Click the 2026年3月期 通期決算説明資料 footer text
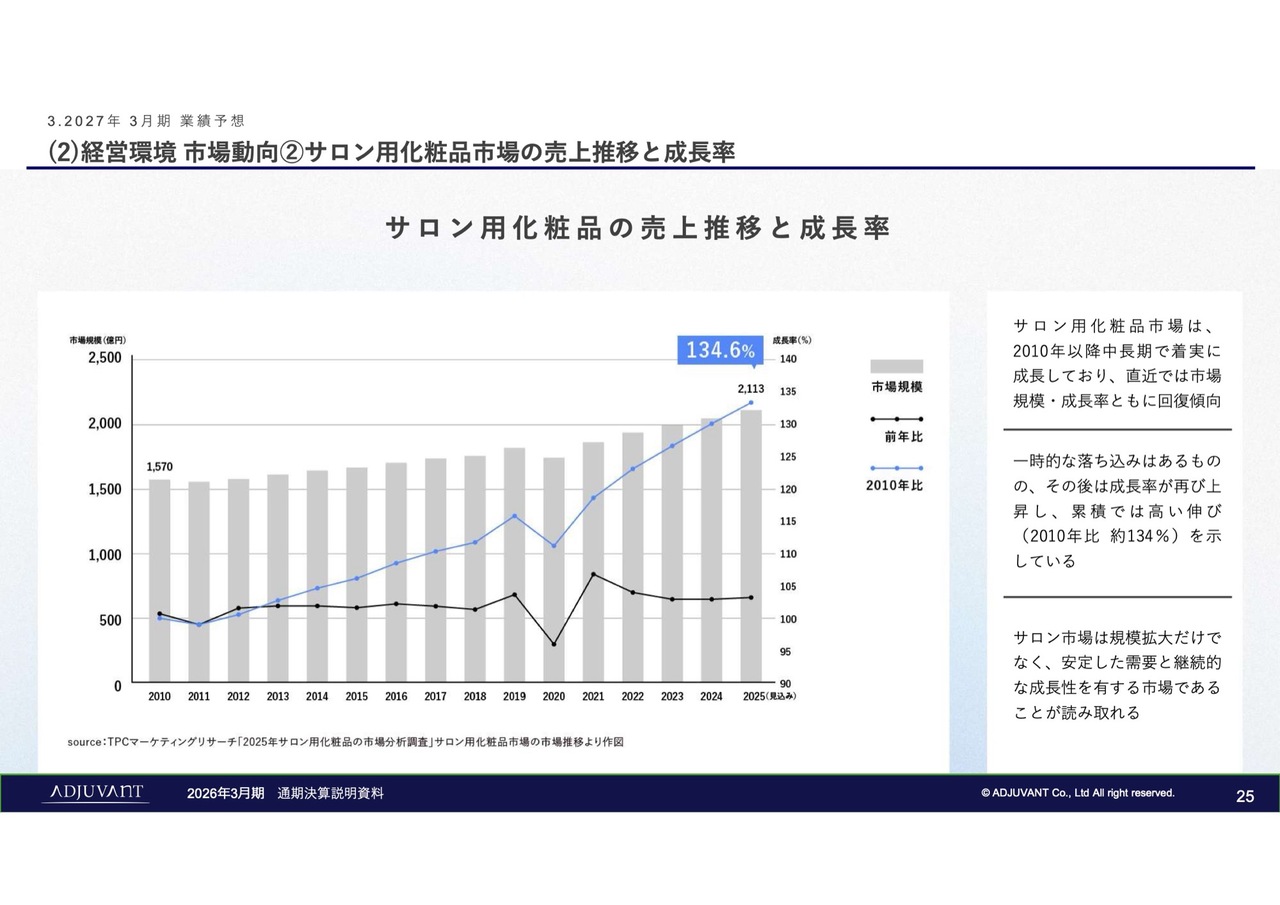This screenshot has width=1280, height=905. pyautogui.click(x=285, y=793)
